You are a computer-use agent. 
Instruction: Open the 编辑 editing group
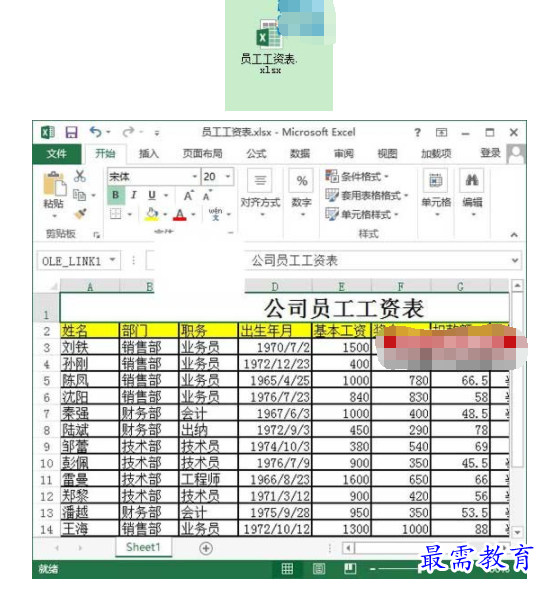472,193
